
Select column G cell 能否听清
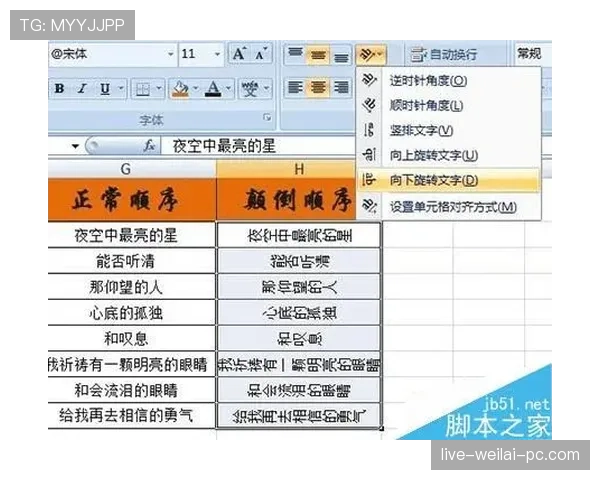(x=132, y=261)
